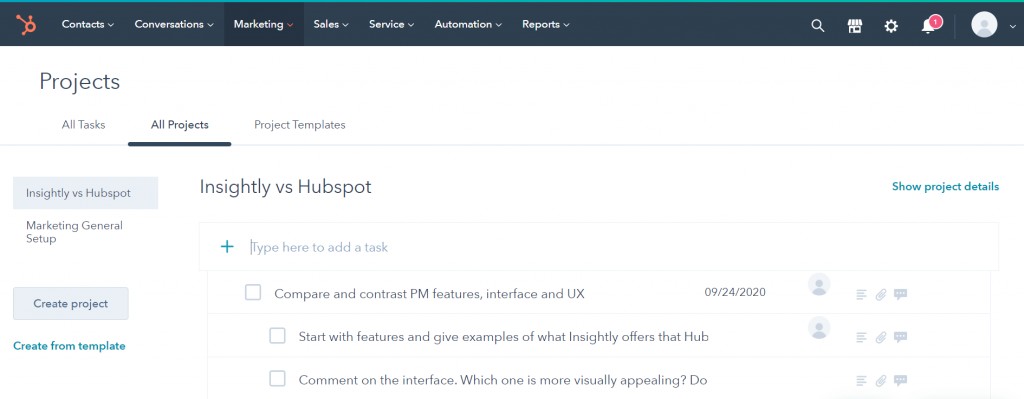Viewport: 1024px width, 399px height.
Task: Select Insightly vs Hubspot project in sidebar
Action: point(86,193)
